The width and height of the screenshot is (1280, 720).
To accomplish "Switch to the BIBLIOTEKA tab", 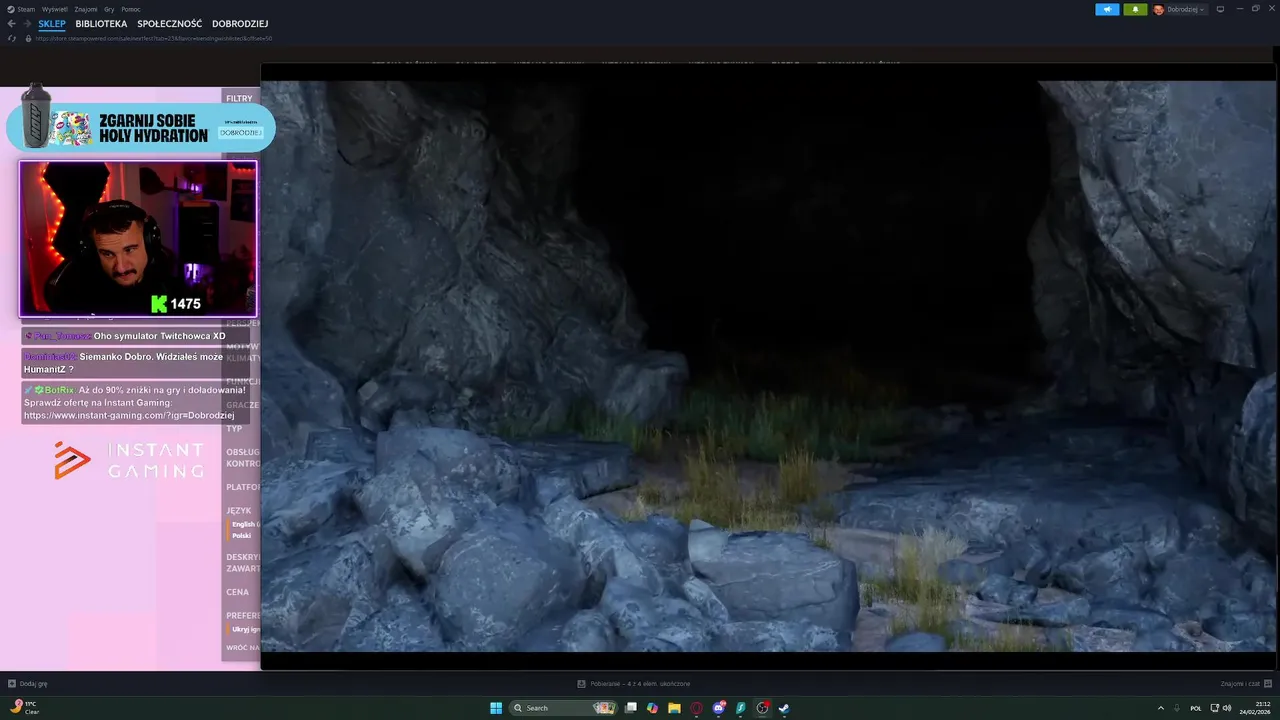I will click(101, 24).
